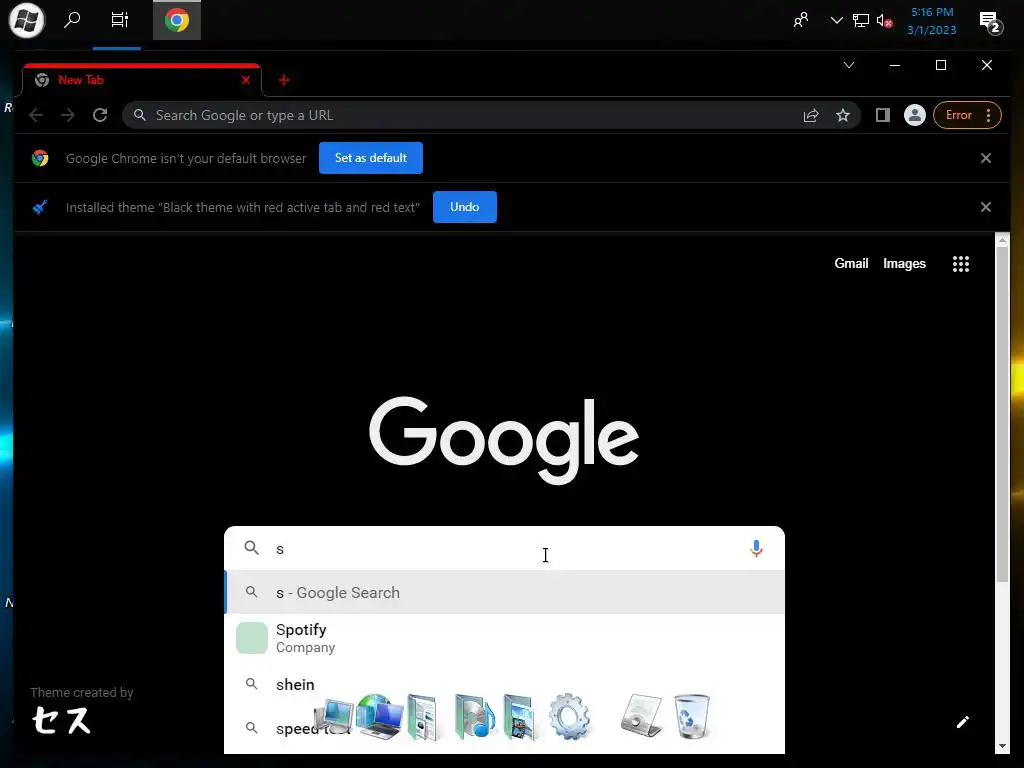Go forward with the forward arrow
Image resolution: width=1024 pixels, height=768 pixels.
[x=68, y=115]
